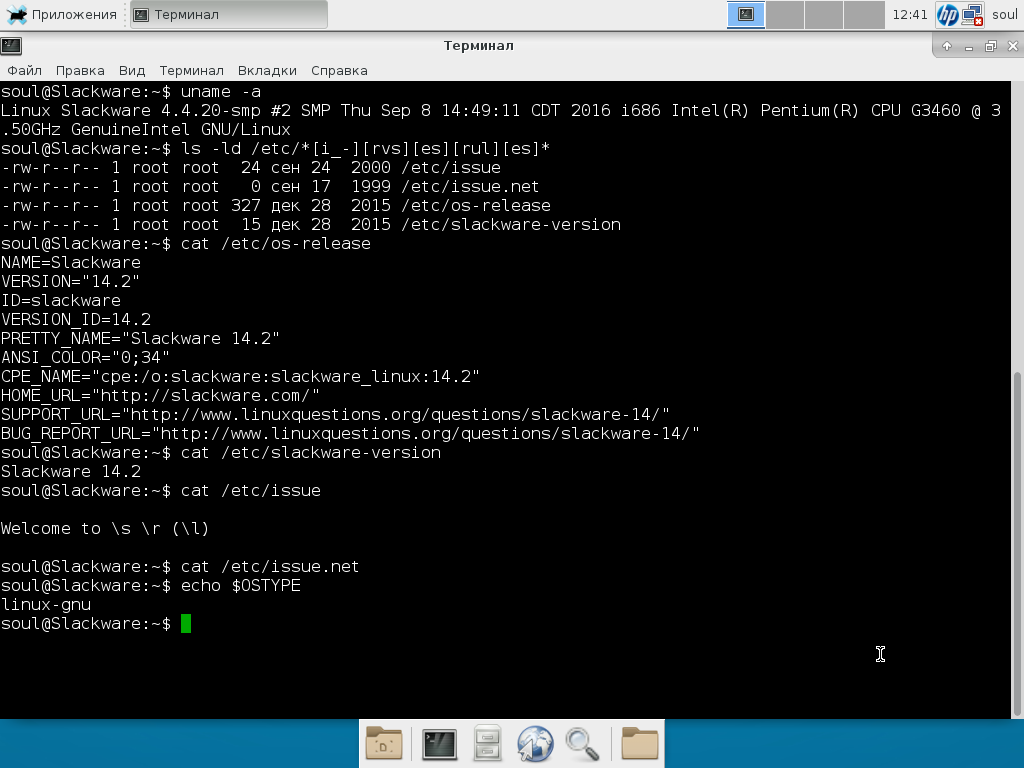Click the line ID=slackware
Image resolution: width=1024 pixels, height=768 pixels.
61,300
